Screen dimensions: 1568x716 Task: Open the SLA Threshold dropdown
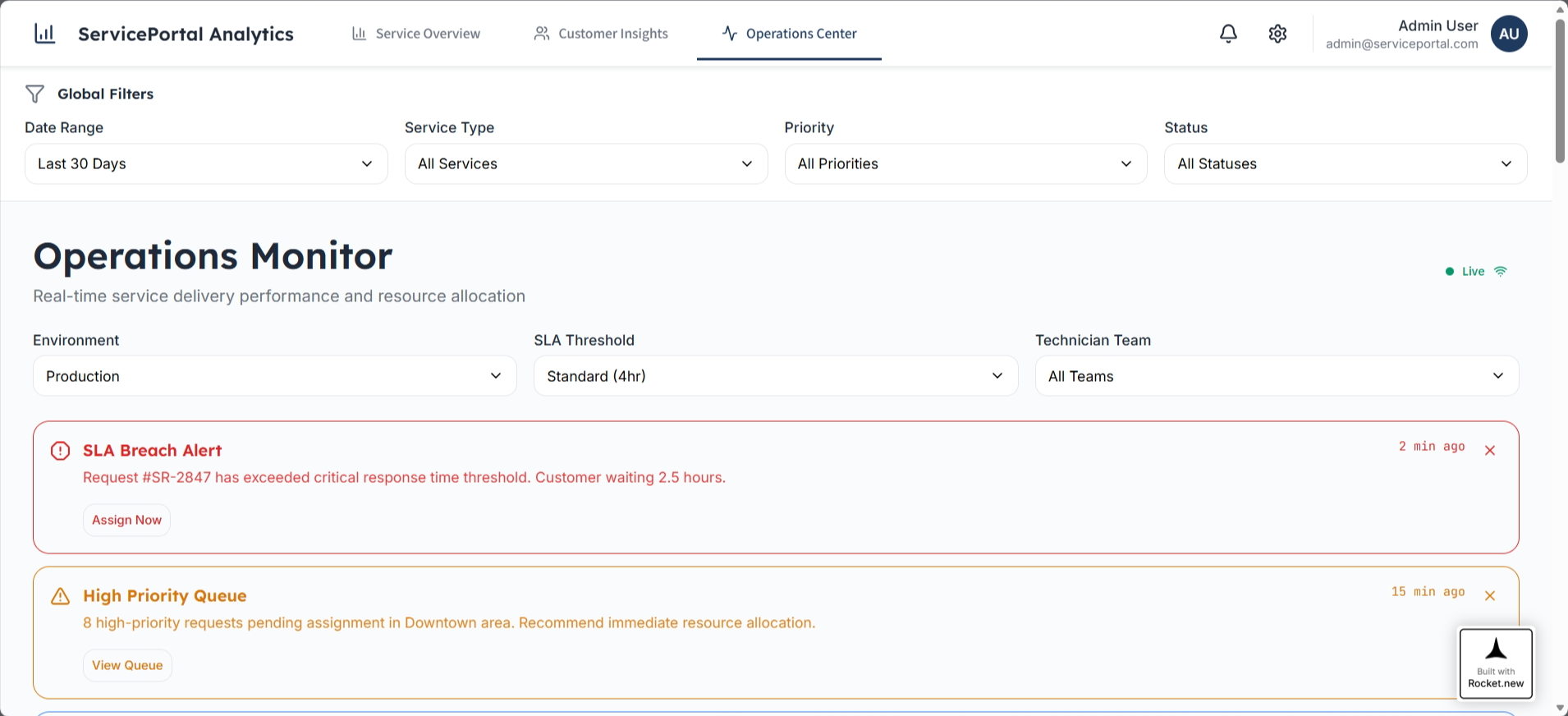coord(776,376)
